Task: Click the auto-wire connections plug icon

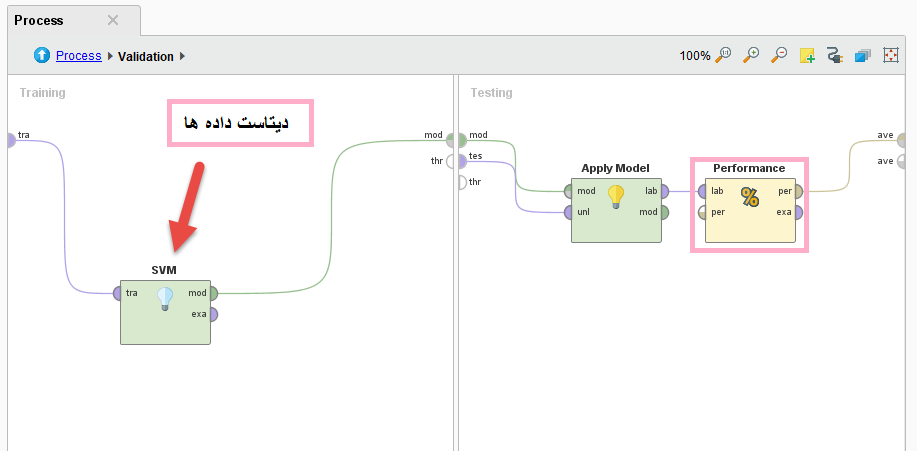Action: tap(835, 56)
